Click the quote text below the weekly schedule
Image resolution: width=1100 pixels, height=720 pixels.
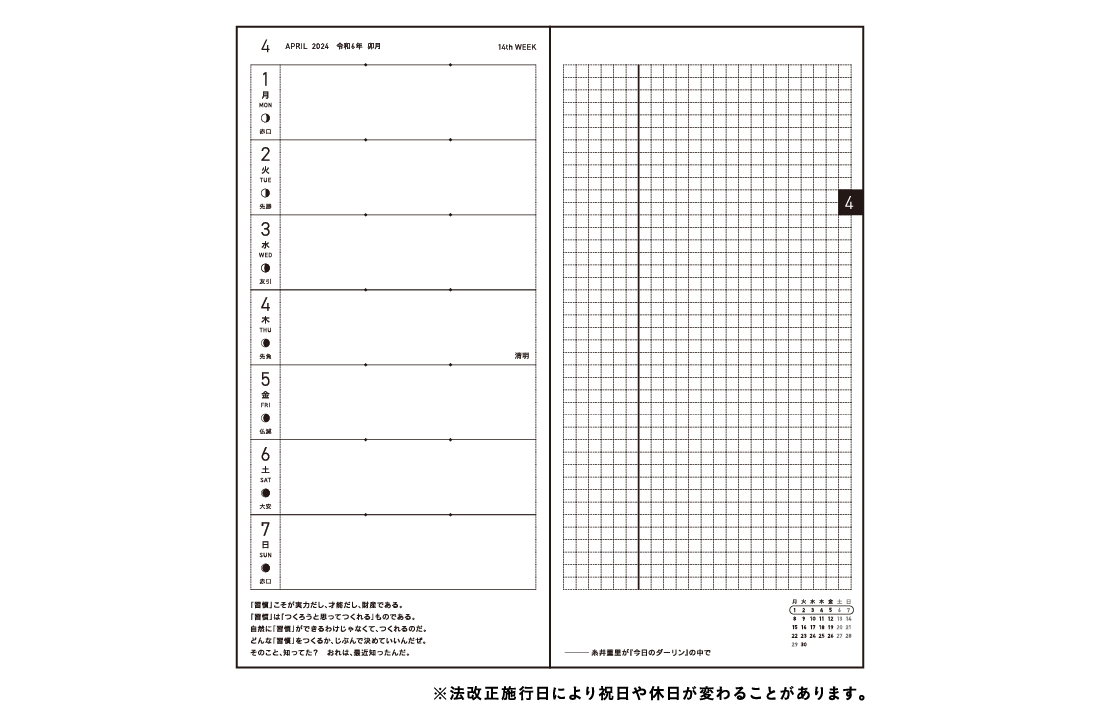click(338, 628)
